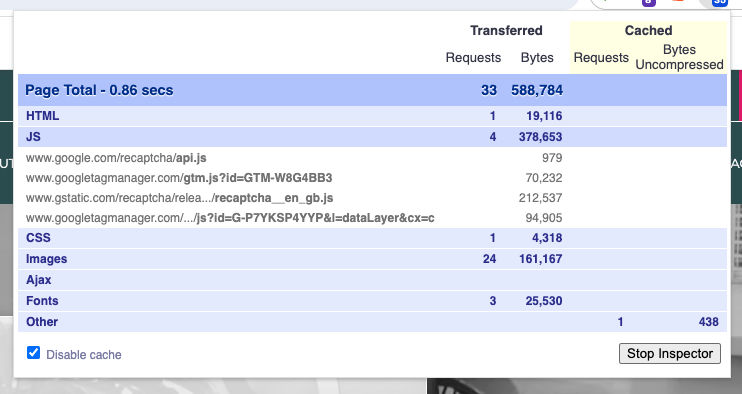
Task: Click the Page Total bytes value 588,784
Action: (537, 90)
